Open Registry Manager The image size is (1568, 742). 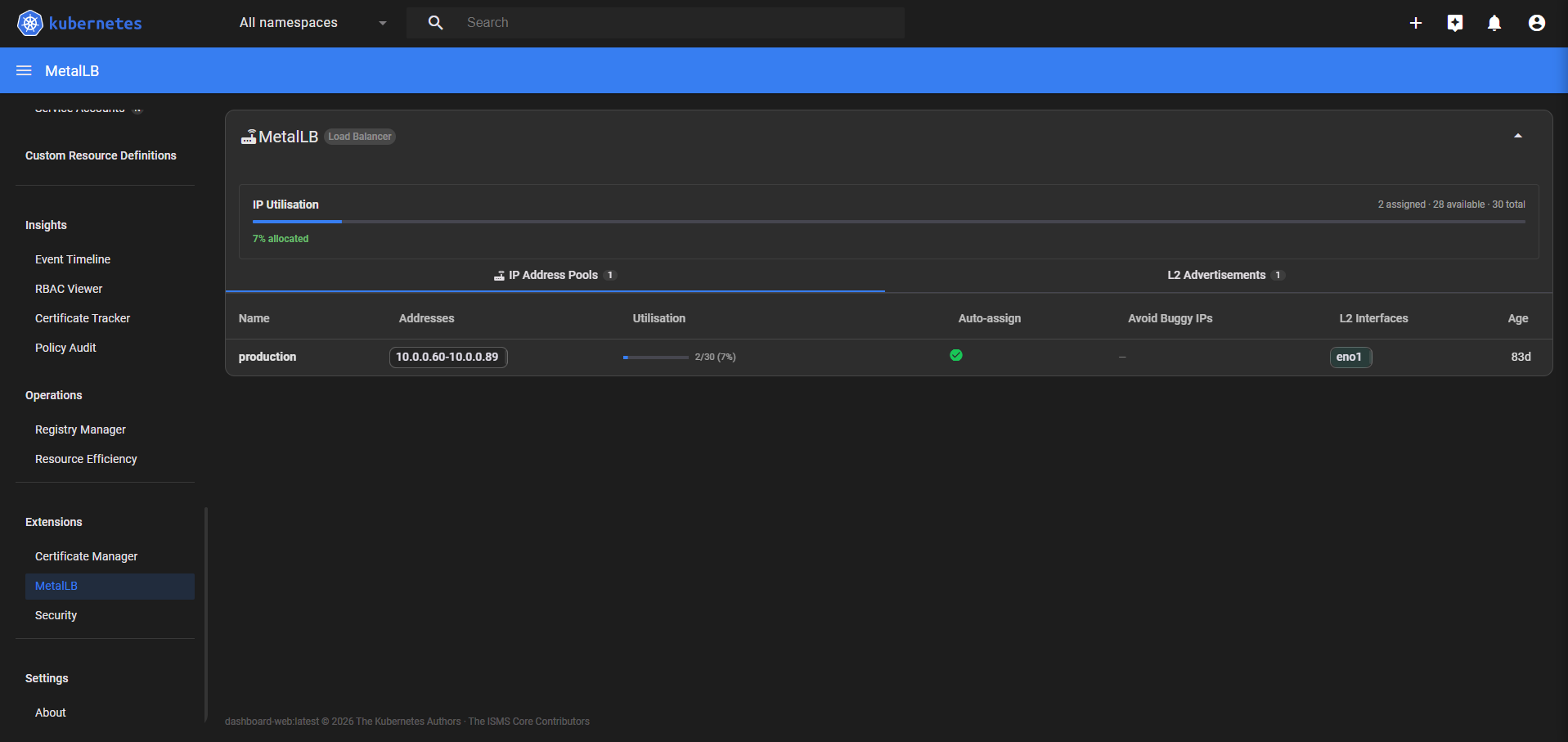[80, 429]
